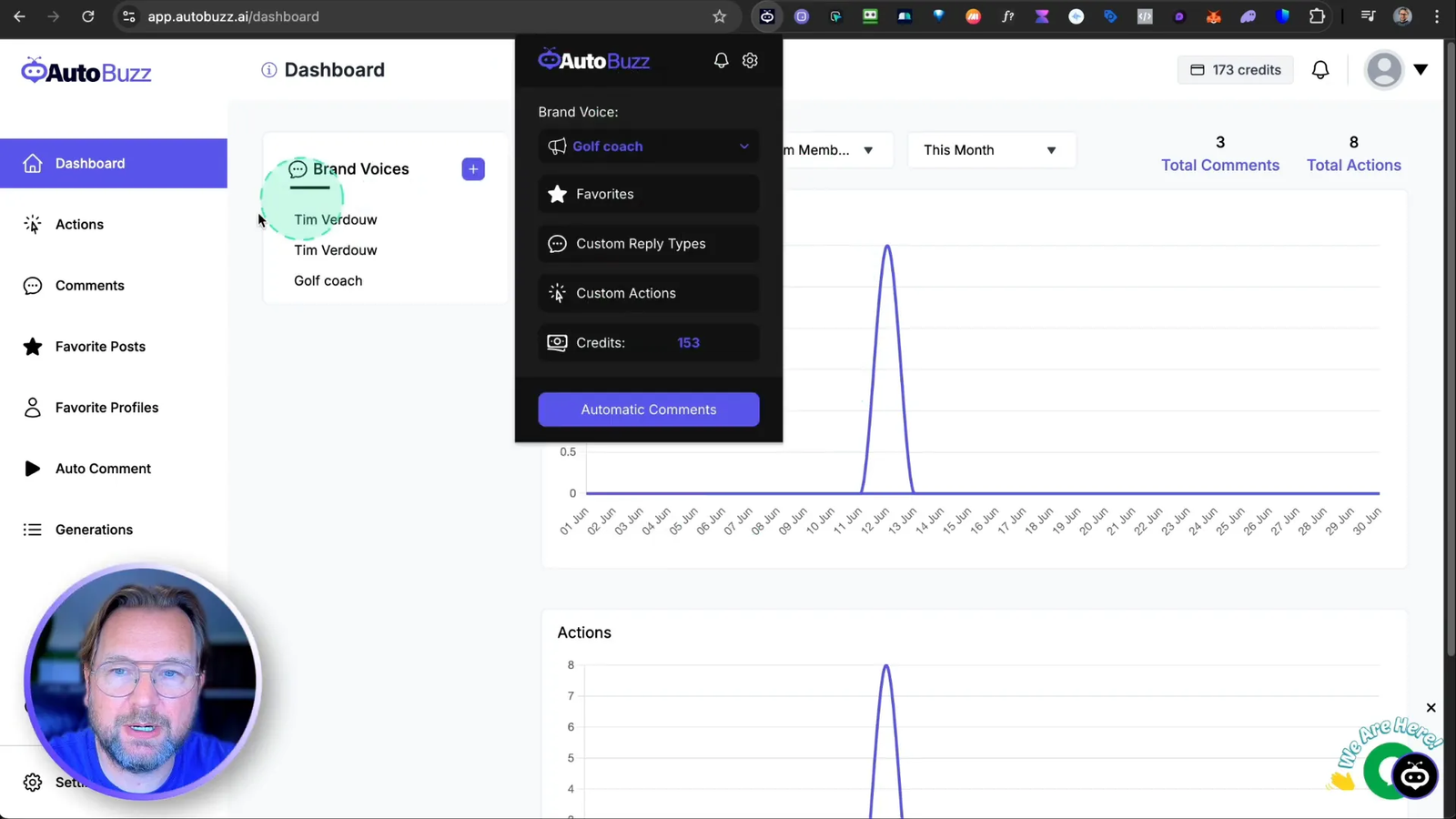Screen dimensions: 1456x819
Task: Open the site info icon in address bar
Action: (x=129, y=16)
